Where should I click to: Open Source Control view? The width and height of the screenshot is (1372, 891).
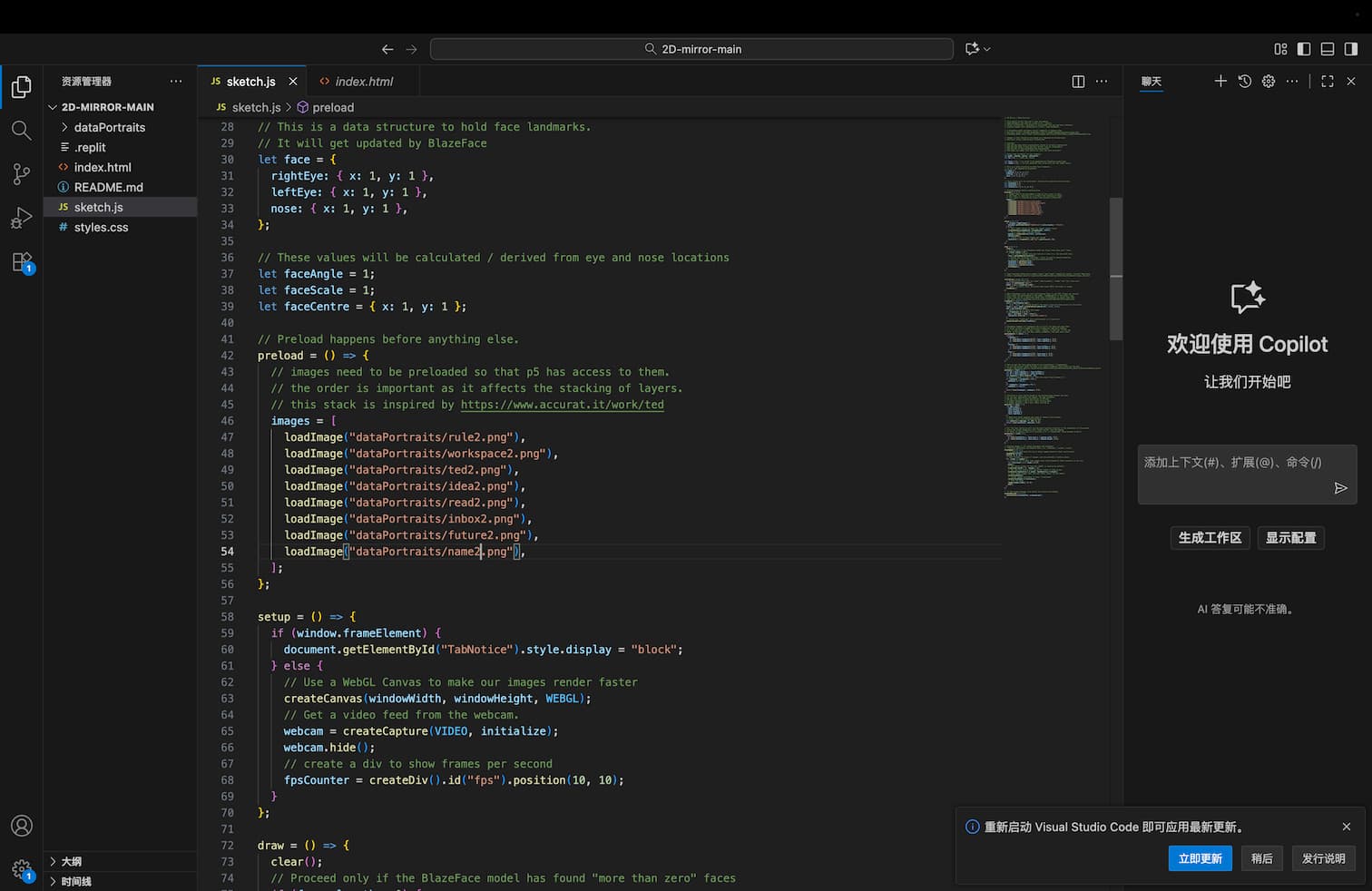click(21, 174)
